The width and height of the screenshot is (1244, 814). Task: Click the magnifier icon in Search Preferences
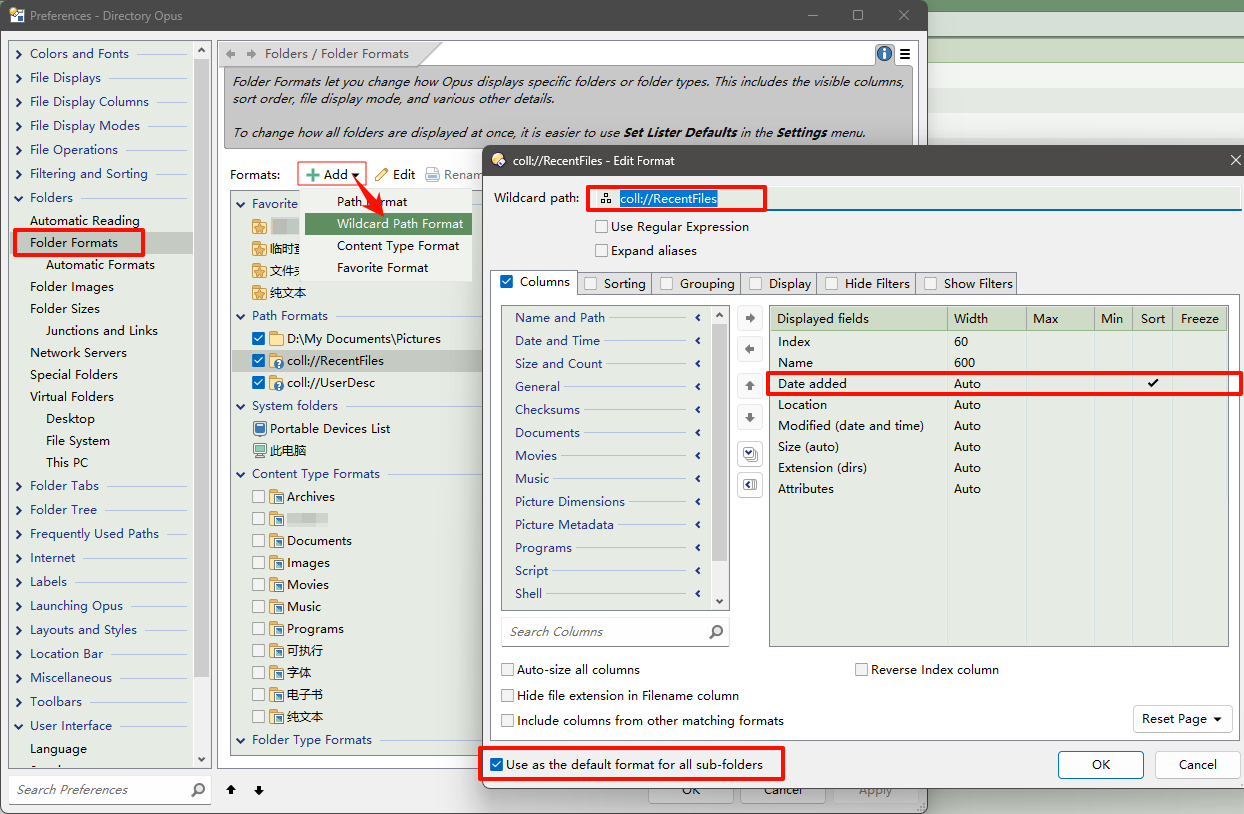pos(198,790)
